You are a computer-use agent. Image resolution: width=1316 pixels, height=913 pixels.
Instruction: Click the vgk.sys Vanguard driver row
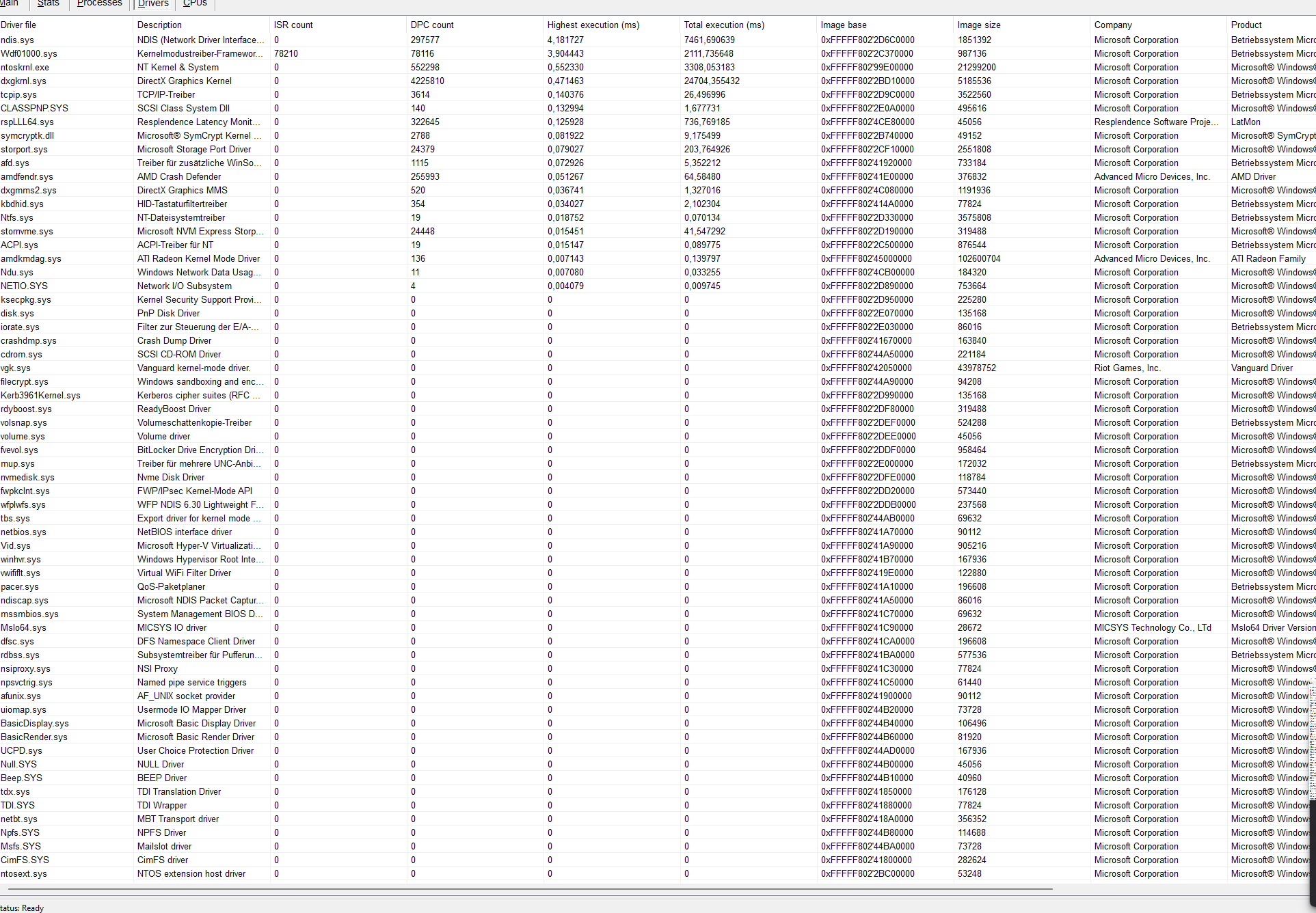coord(16,368)
